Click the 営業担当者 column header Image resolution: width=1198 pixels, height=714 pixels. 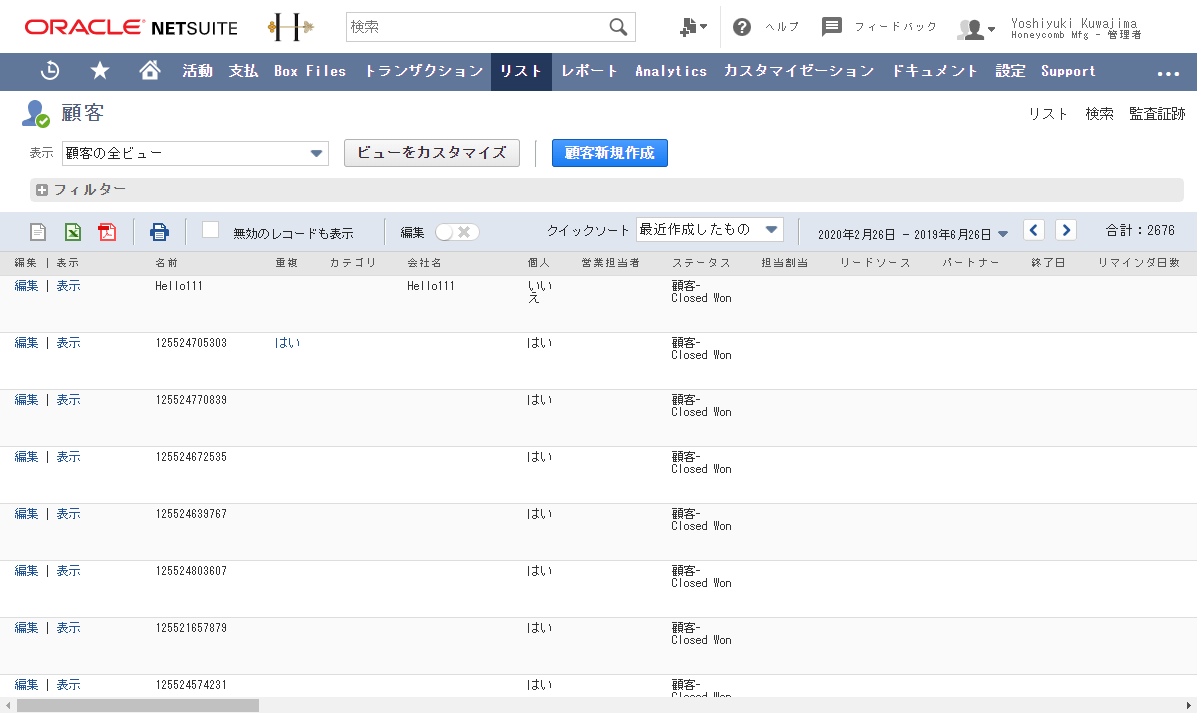coord(610,263)
